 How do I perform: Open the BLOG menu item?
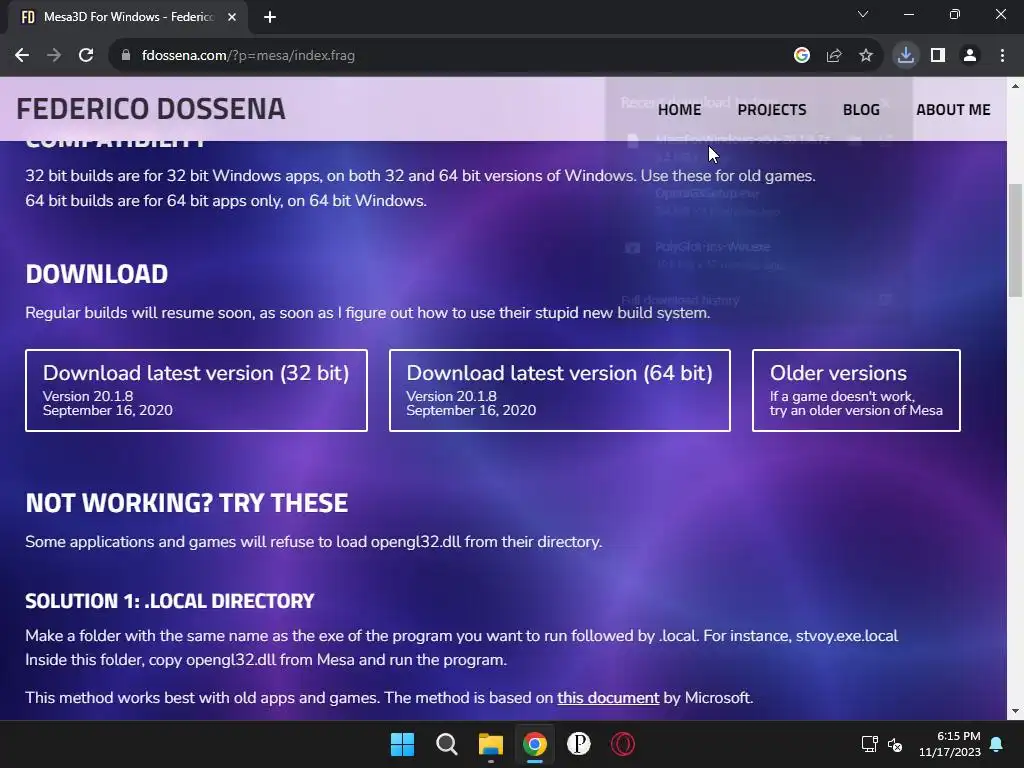coord(861,110)
